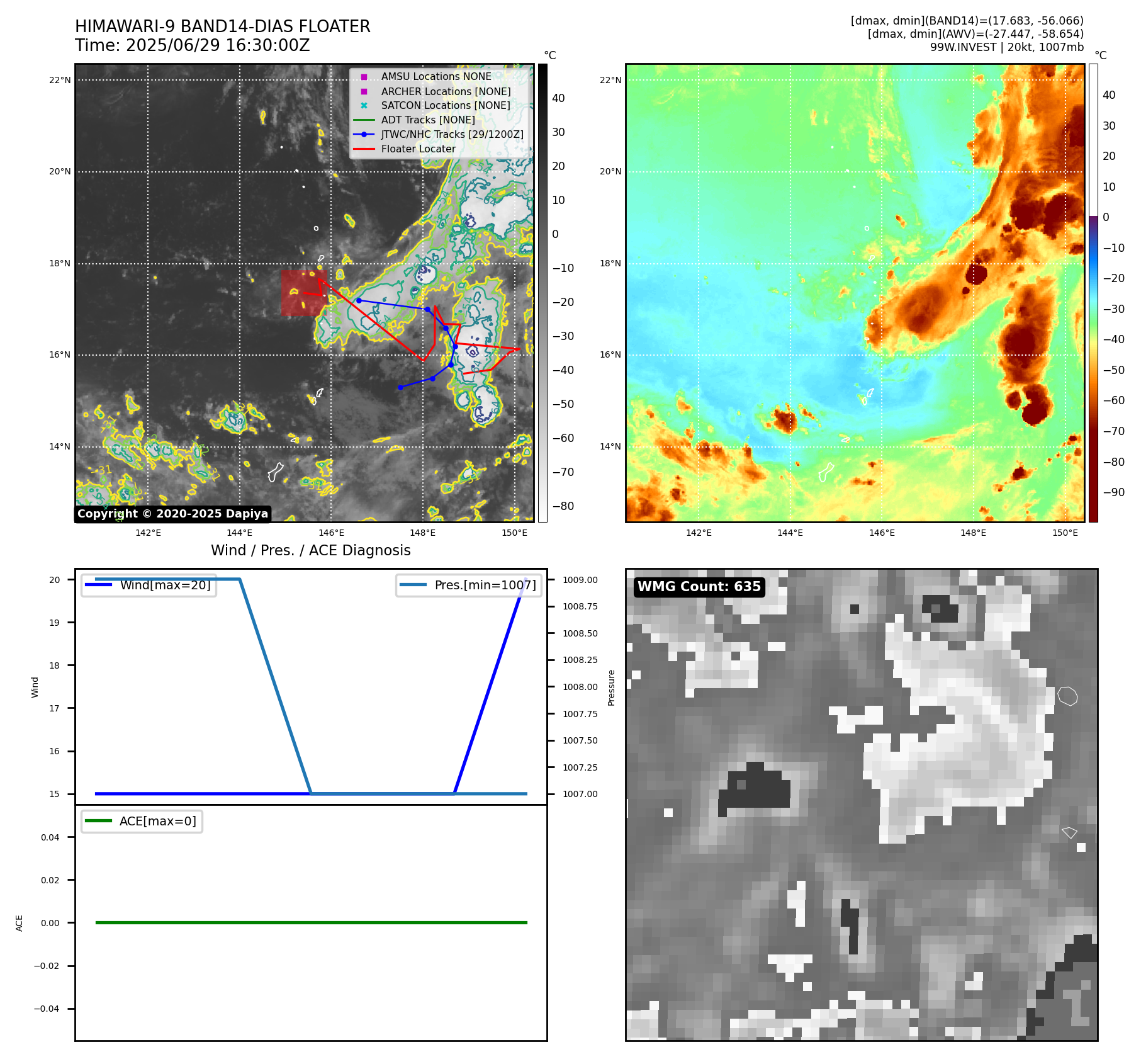
Task: Click the green ACE line in the chart
Action: (311, 922)
